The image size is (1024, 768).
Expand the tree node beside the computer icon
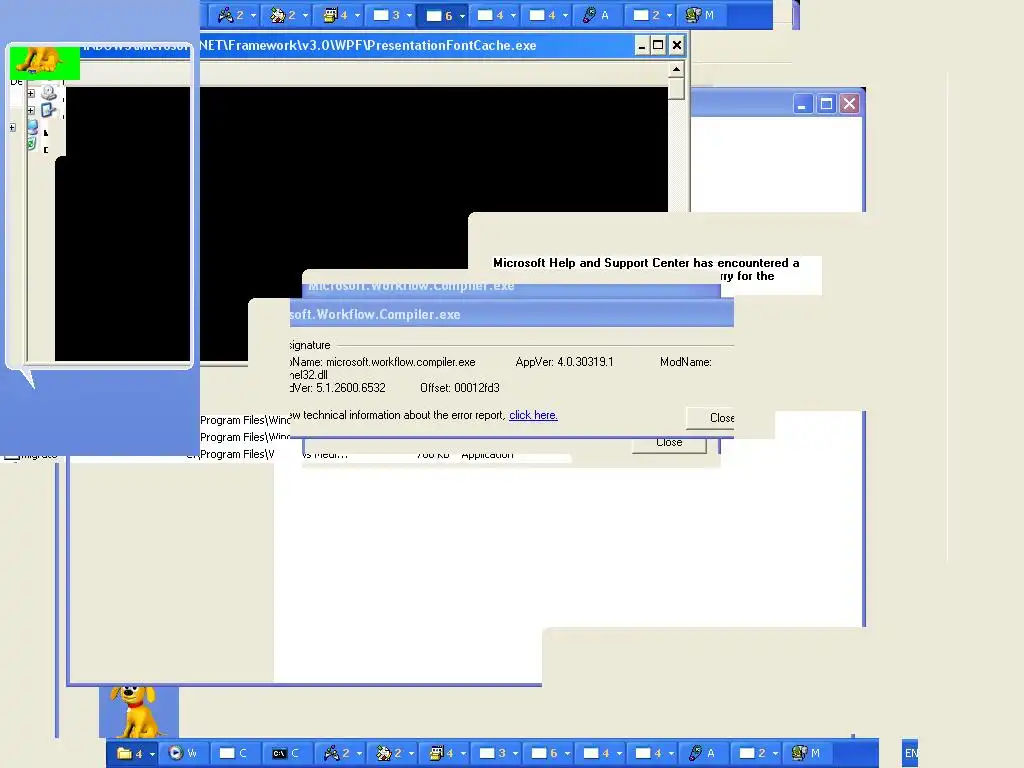click(x=31, y=93)
